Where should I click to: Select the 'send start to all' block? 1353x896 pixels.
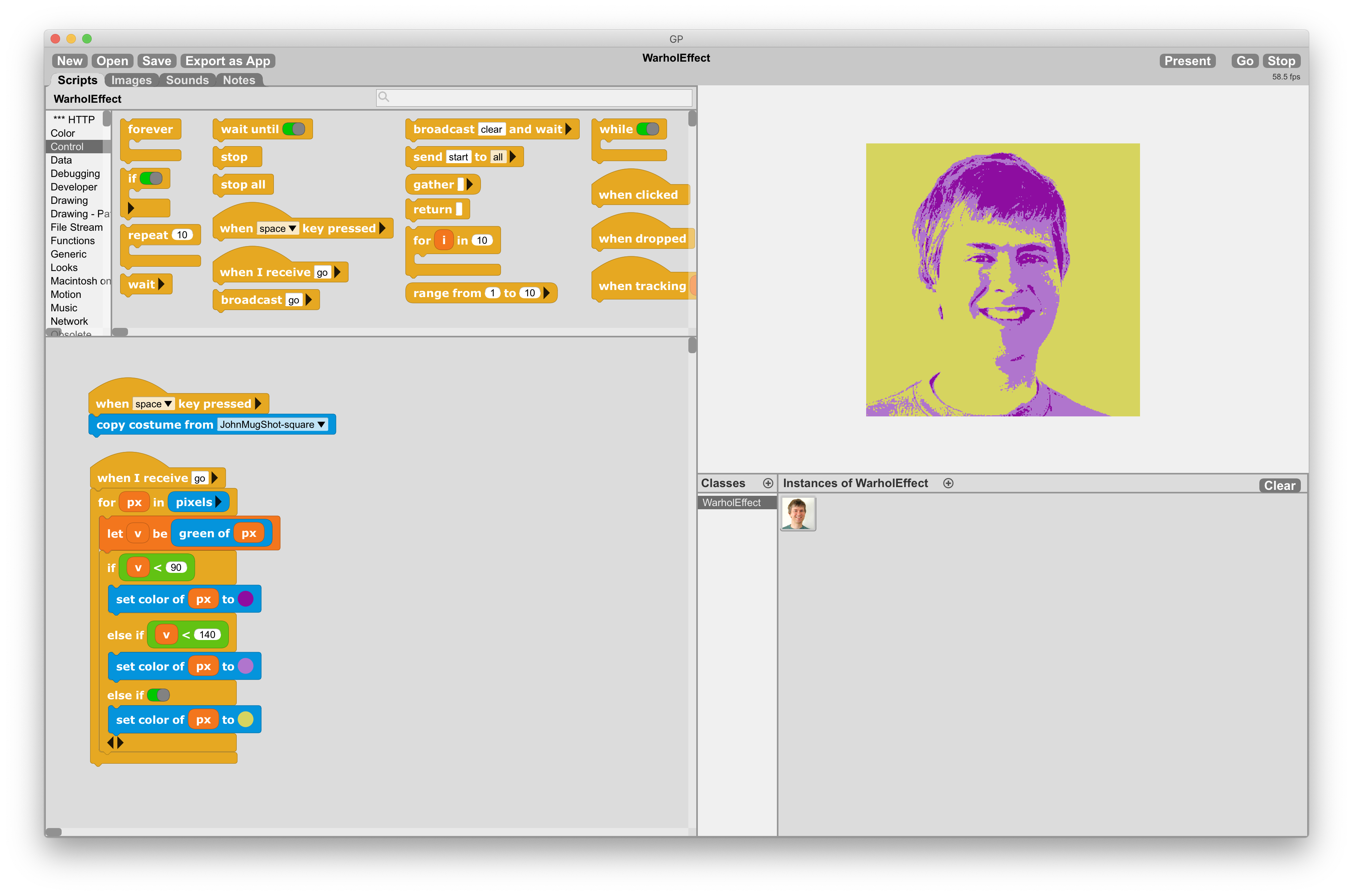[x=464, y=157]
